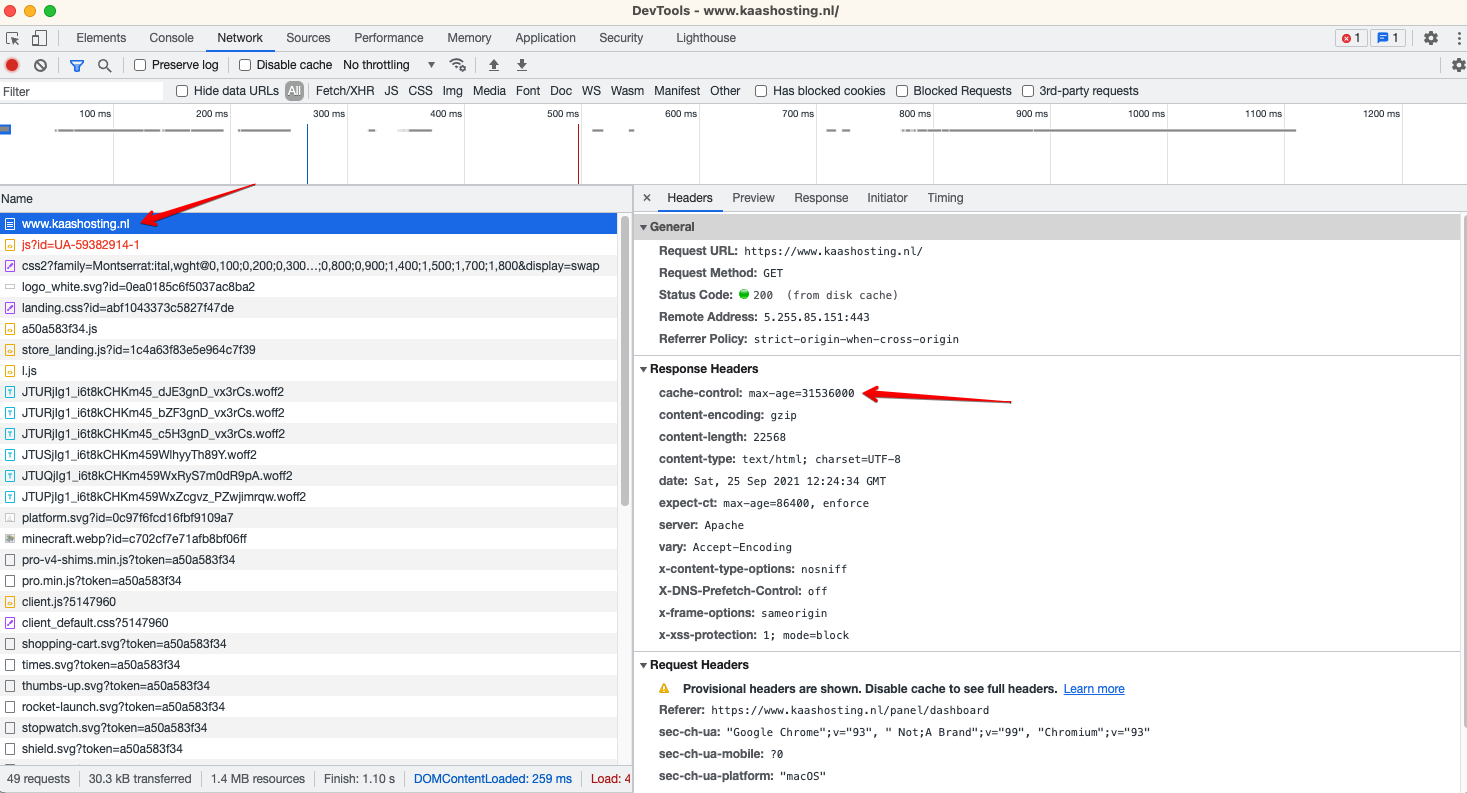Click the Filter text input field
Viewport: 1467px width, 793px height.
[x=82, y=91]
